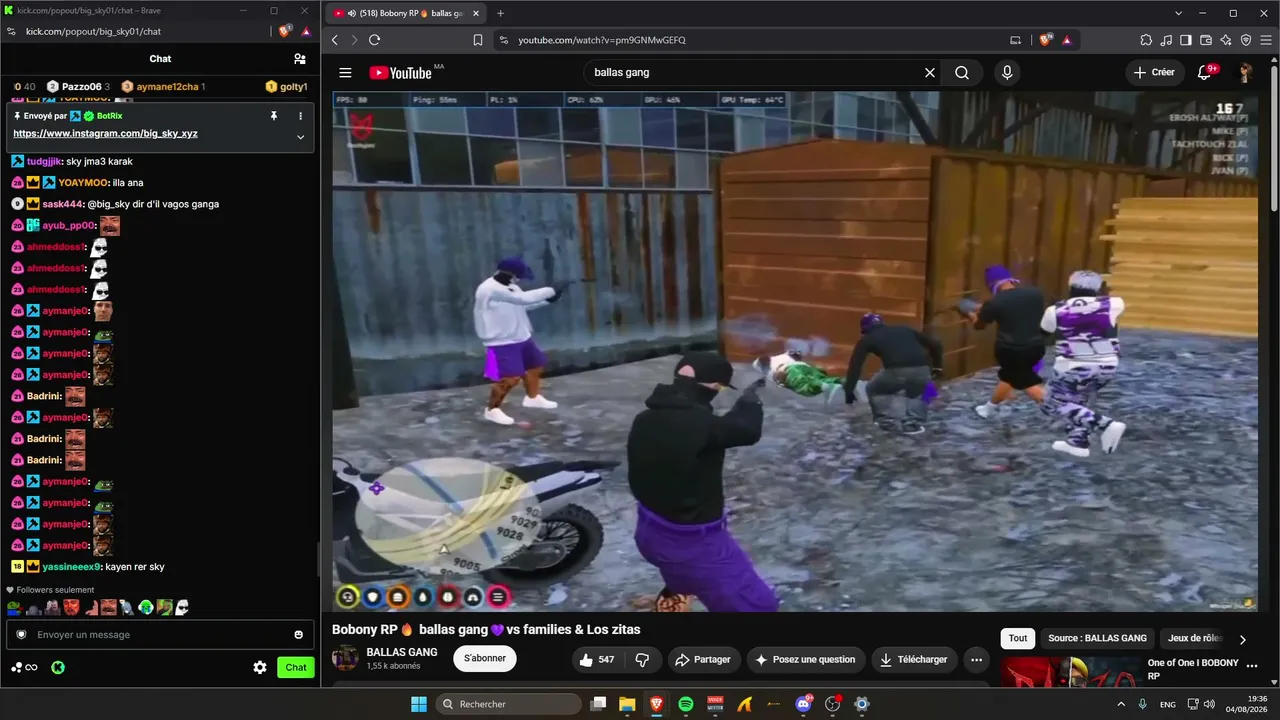Open 'One of One I BOBONY RP' video thumbnail
The width and height of the screenshot is (1280, 720).
[1070, 672]
